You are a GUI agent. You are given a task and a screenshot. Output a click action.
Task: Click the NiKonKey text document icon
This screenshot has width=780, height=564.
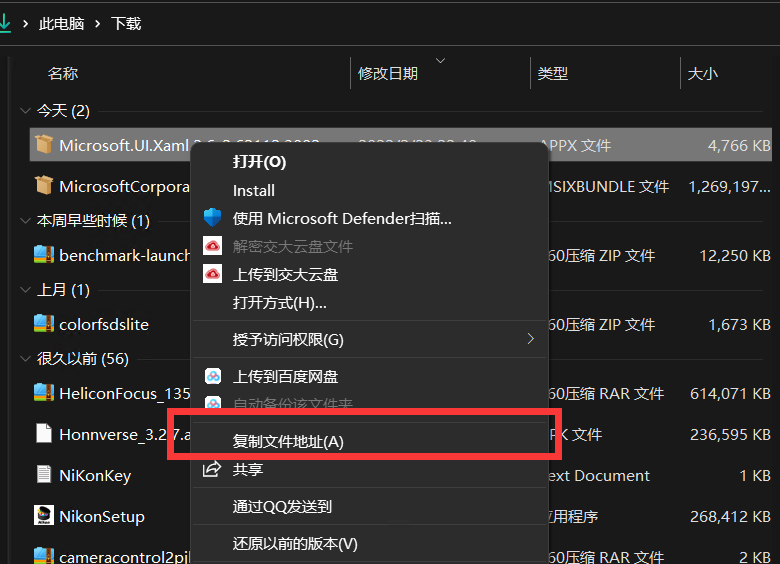point(43,475)
